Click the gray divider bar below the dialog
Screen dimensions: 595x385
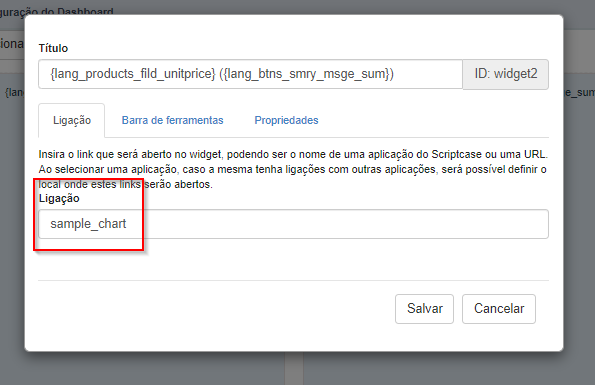(x=294, y=368)
